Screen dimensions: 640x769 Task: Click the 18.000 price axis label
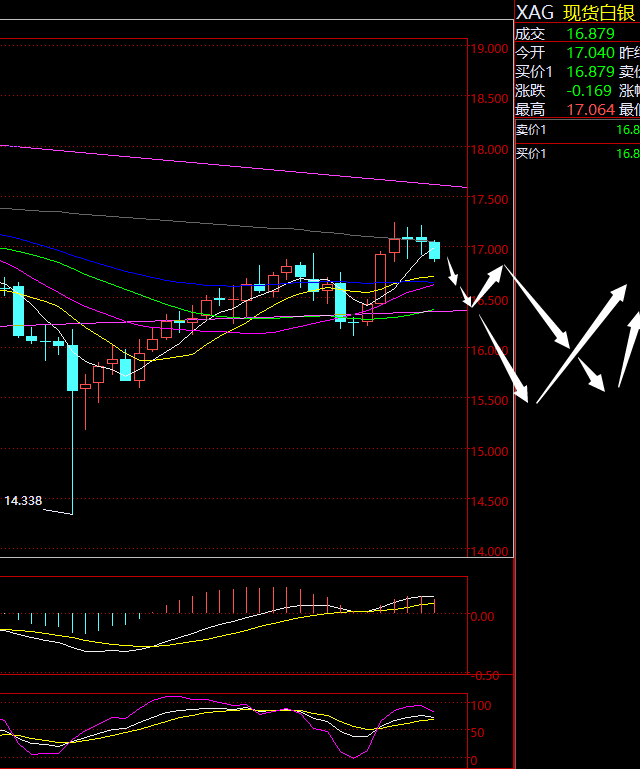489,149
